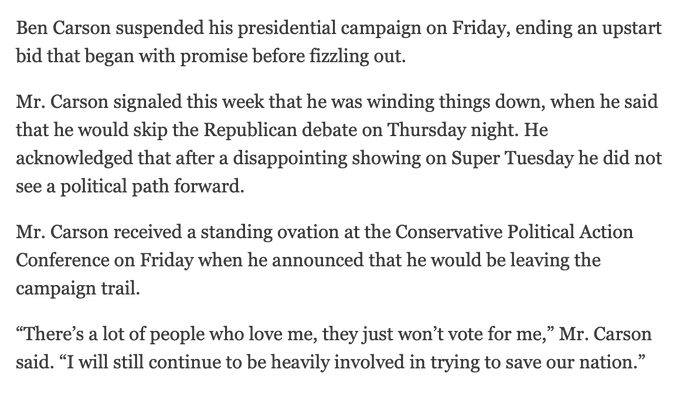The height and width of the screenshot is (393, 680).
Task: Select the word "Conservative"
Action: [x=448, y=233]
